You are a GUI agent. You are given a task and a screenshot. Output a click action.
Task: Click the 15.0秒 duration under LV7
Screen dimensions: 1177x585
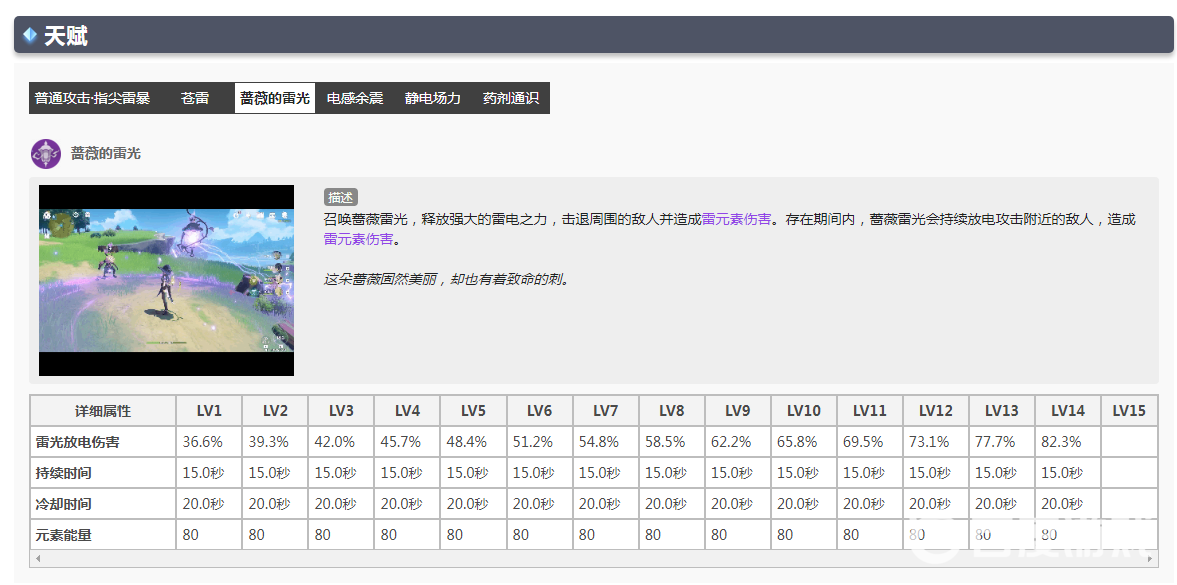600,473
